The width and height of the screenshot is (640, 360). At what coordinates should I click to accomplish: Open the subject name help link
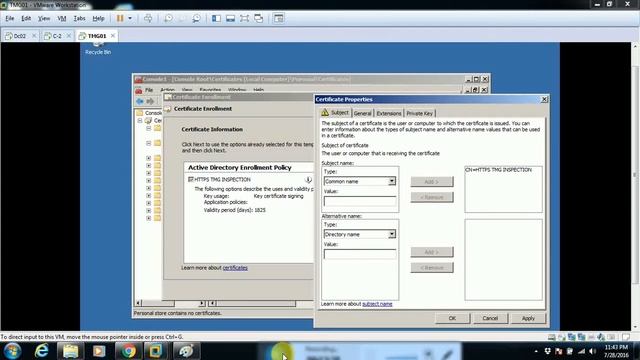[377, 304]
